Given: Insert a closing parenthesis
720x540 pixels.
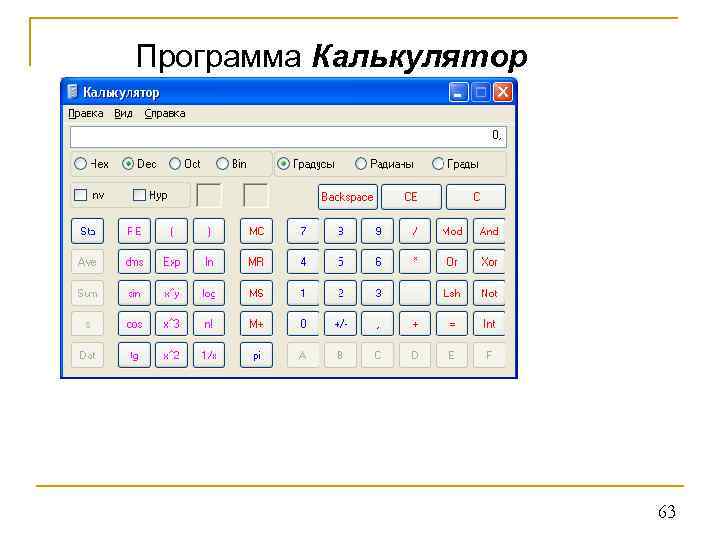Looking at the screenshot, I should 209,231.
